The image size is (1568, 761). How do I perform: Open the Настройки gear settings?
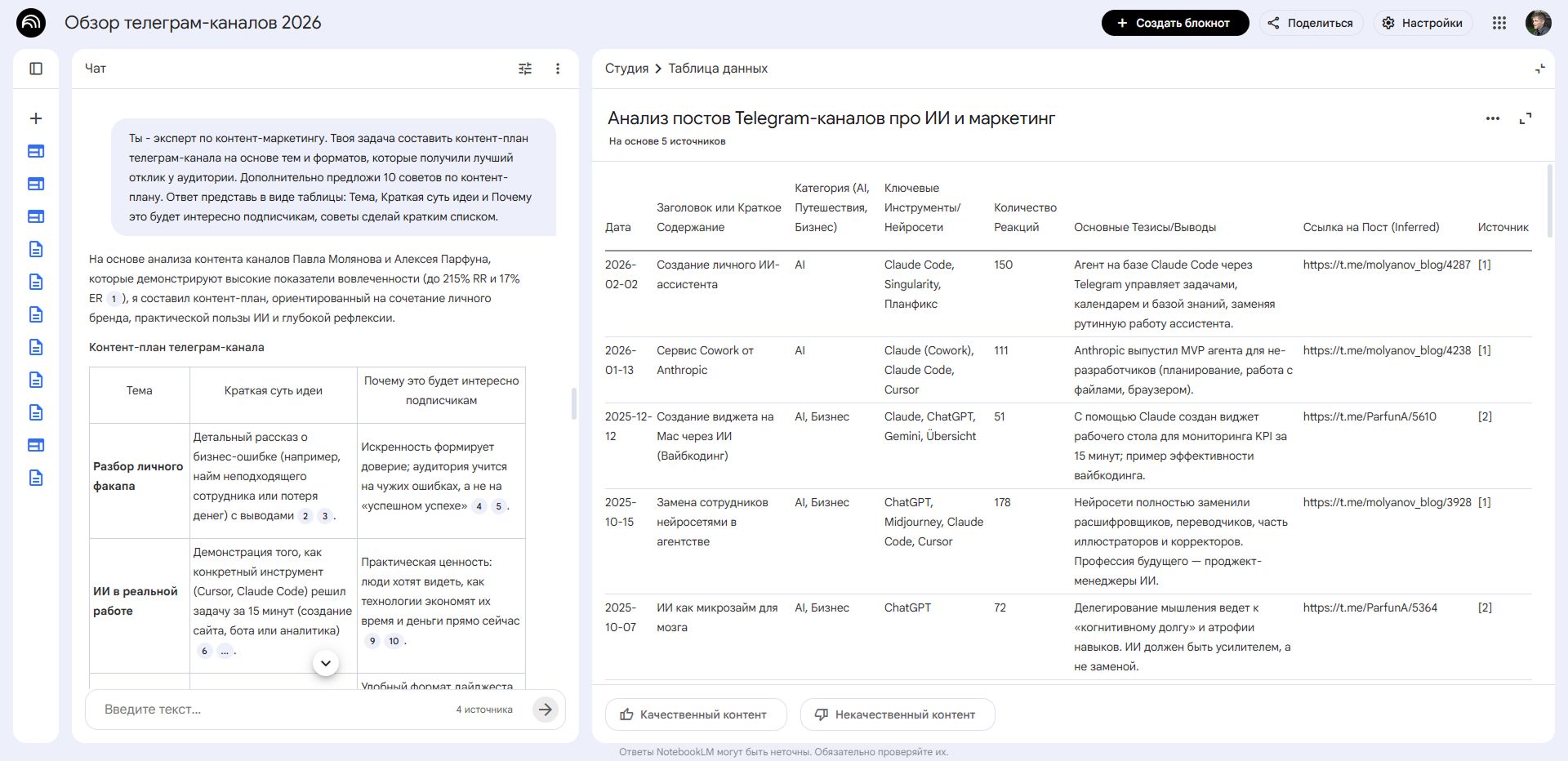point(1423,23)
